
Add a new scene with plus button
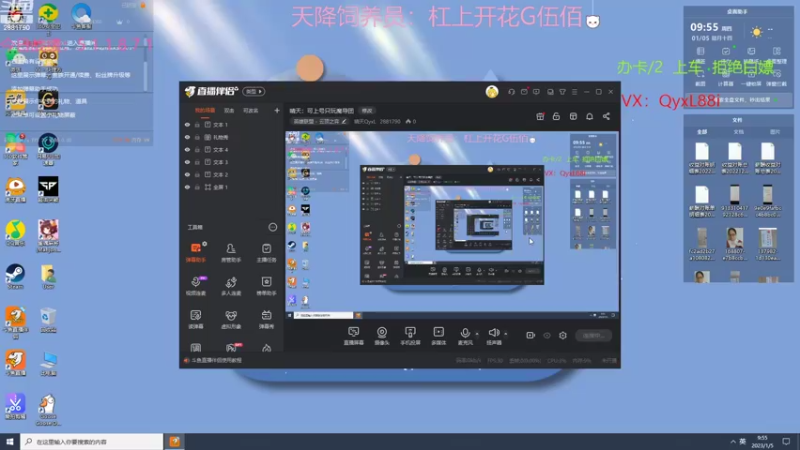277,110
